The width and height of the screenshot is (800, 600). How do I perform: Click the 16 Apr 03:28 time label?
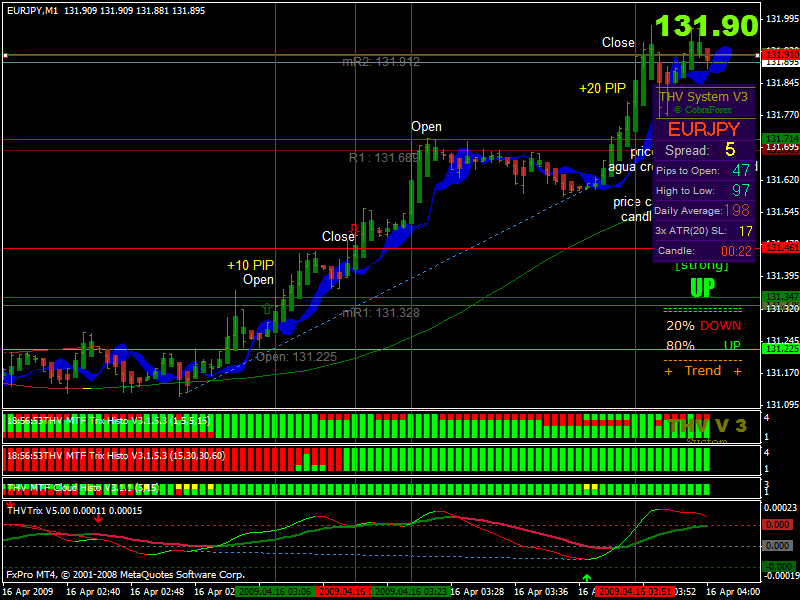(478, 592)
